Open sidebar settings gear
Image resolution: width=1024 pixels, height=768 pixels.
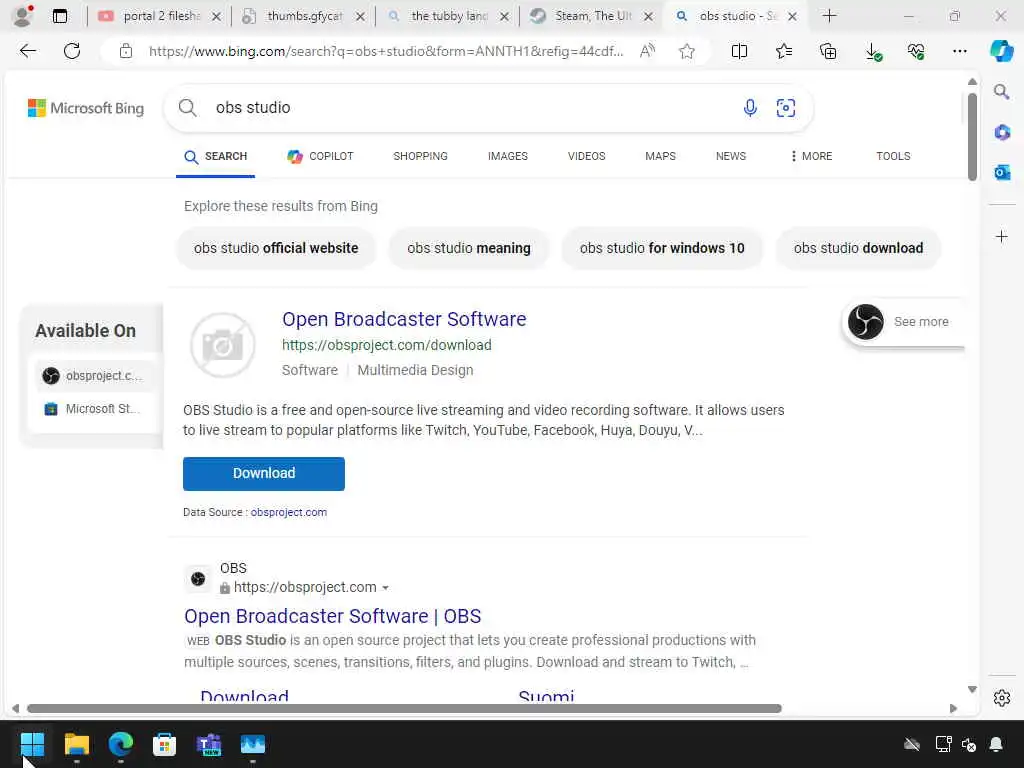point(1002,698)
